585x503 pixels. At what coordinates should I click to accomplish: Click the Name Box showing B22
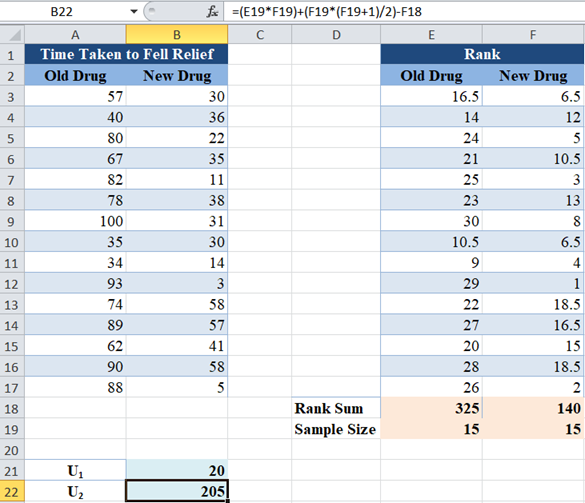[x=62, y=12]
